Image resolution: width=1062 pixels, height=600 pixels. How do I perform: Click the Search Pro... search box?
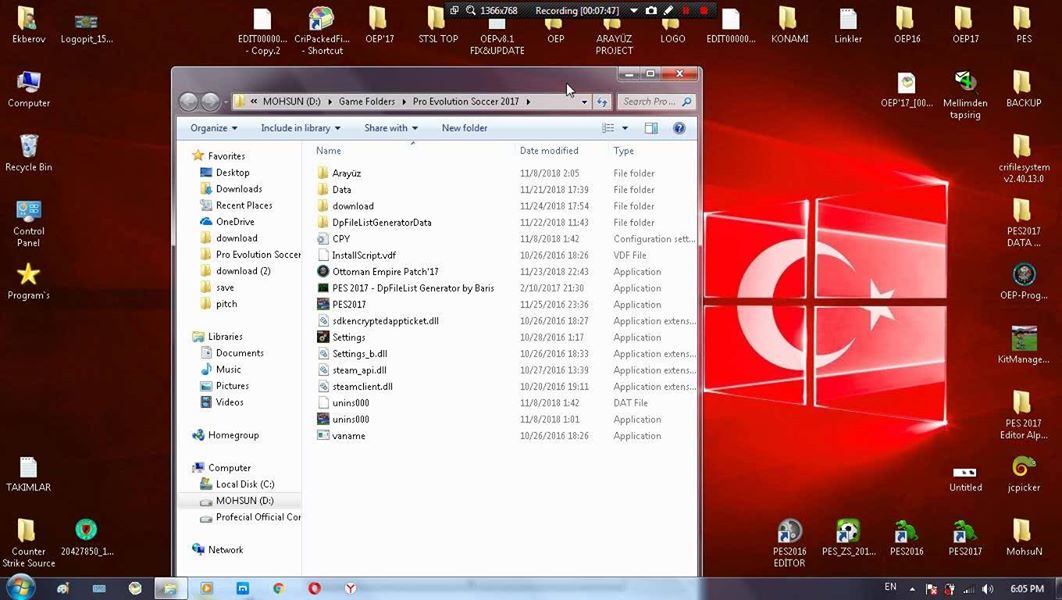pos(655,102)
